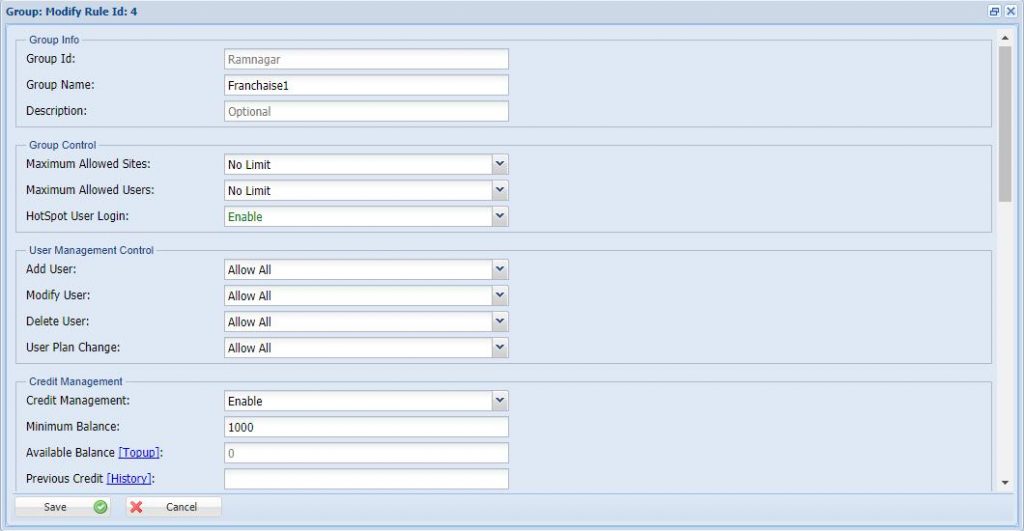Open the Delete User permission dropdown

tap(500, 321)
